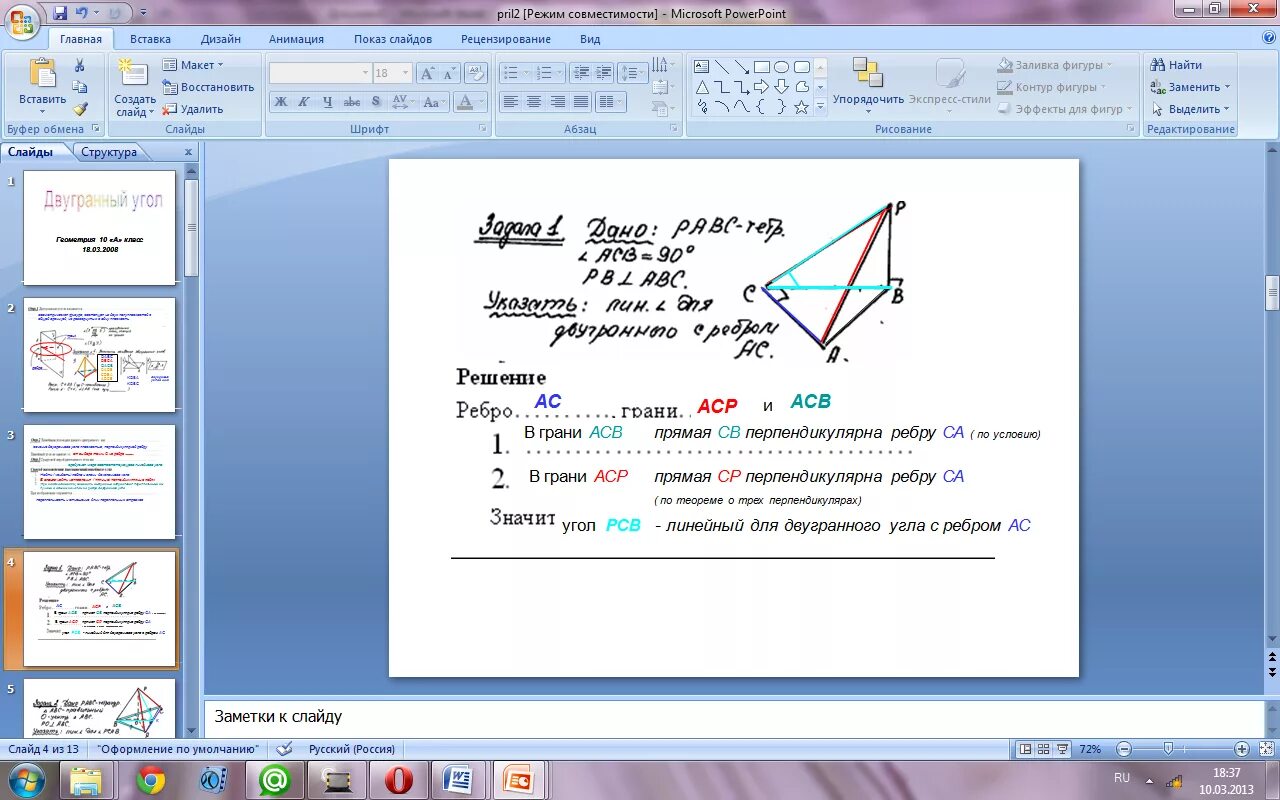Insert a text box shape

[701, 67]
